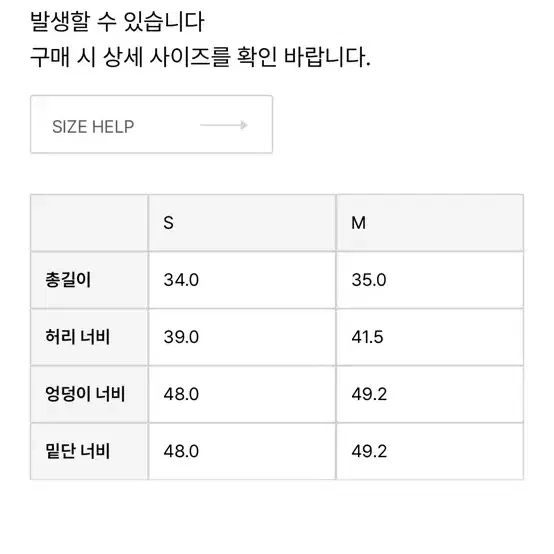Click the arrow icon in SIZE HELP
The height and width of the screenshot is (554, 554).
pos(224,125)
